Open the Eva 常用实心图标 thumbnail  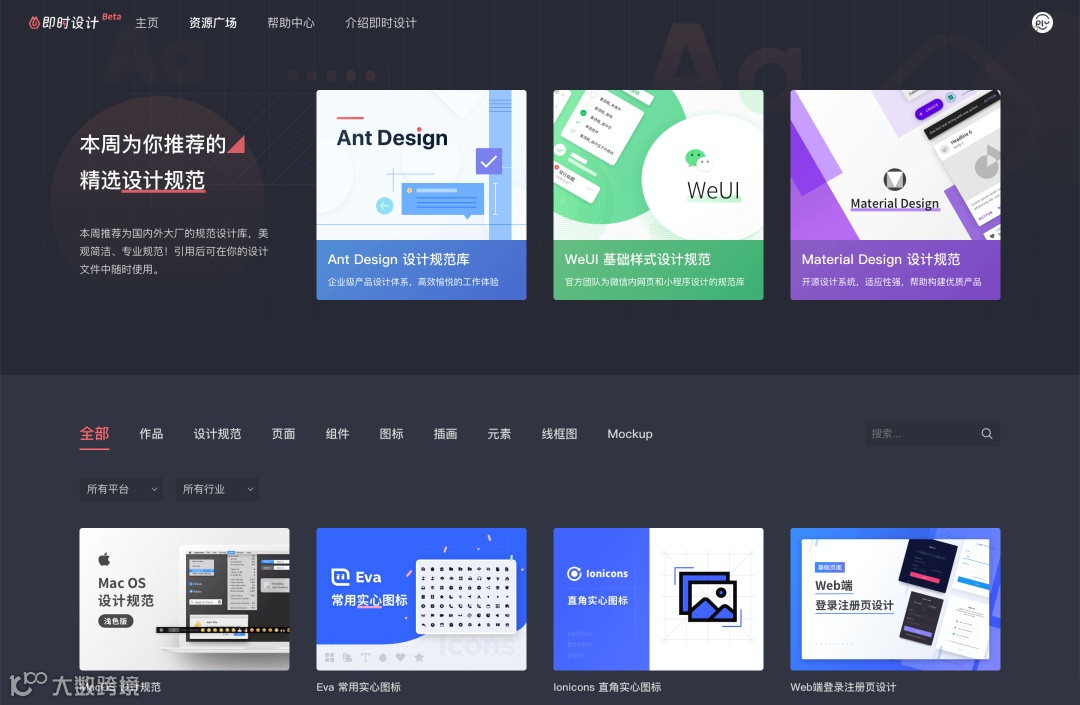click(421, 599)
